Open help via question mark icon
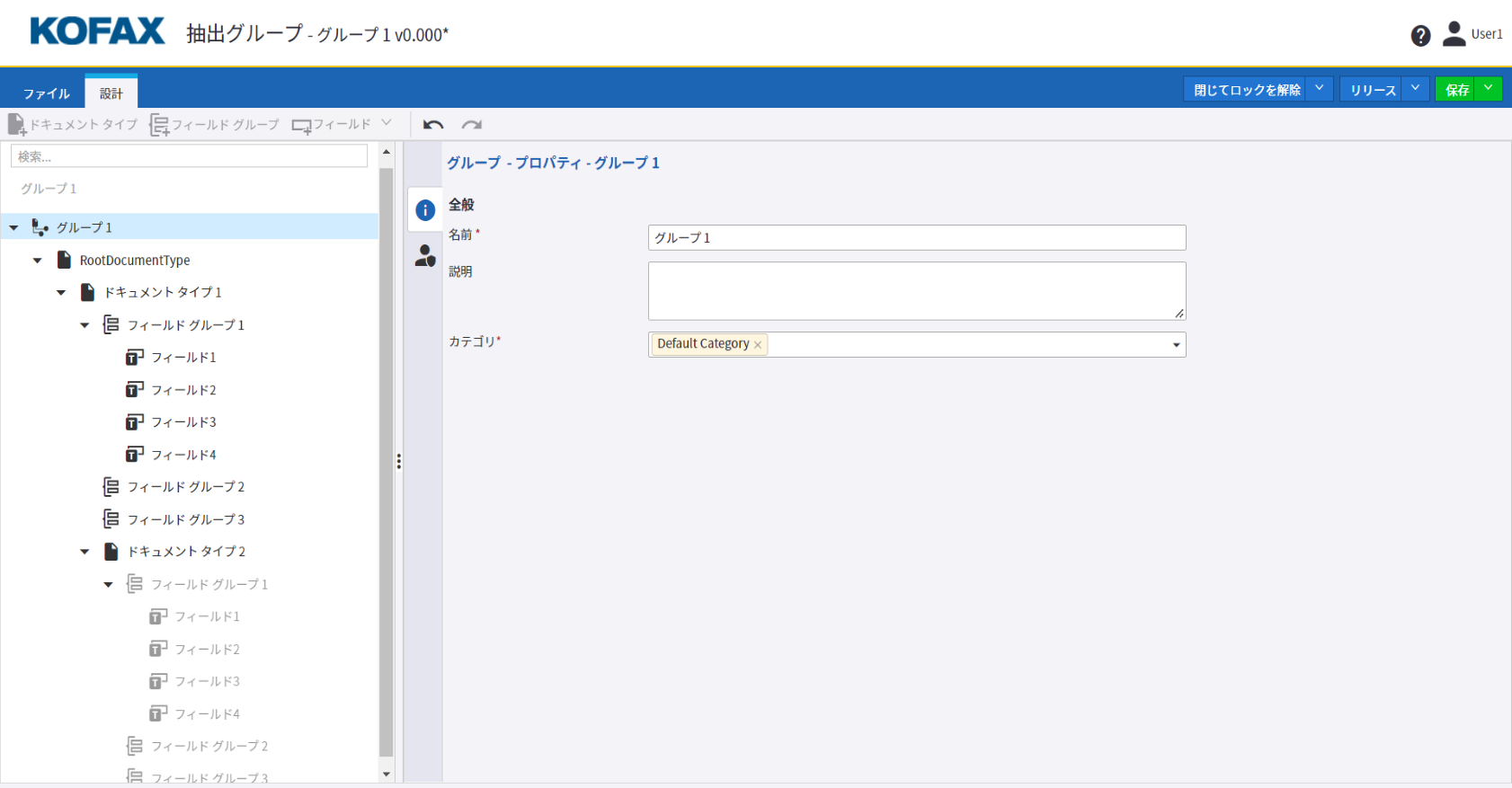This screenshot has height=788, width=1512. click(1420, 36)
